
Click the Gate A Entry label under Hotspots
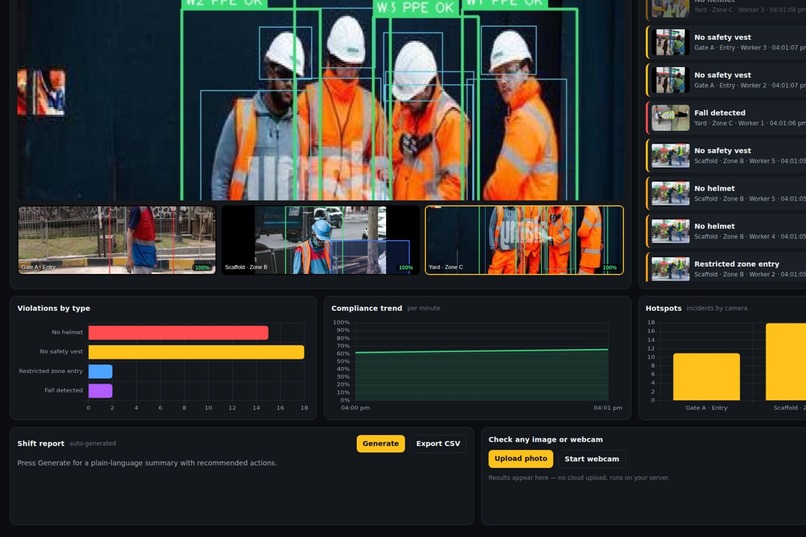click(x=706, y=408)
